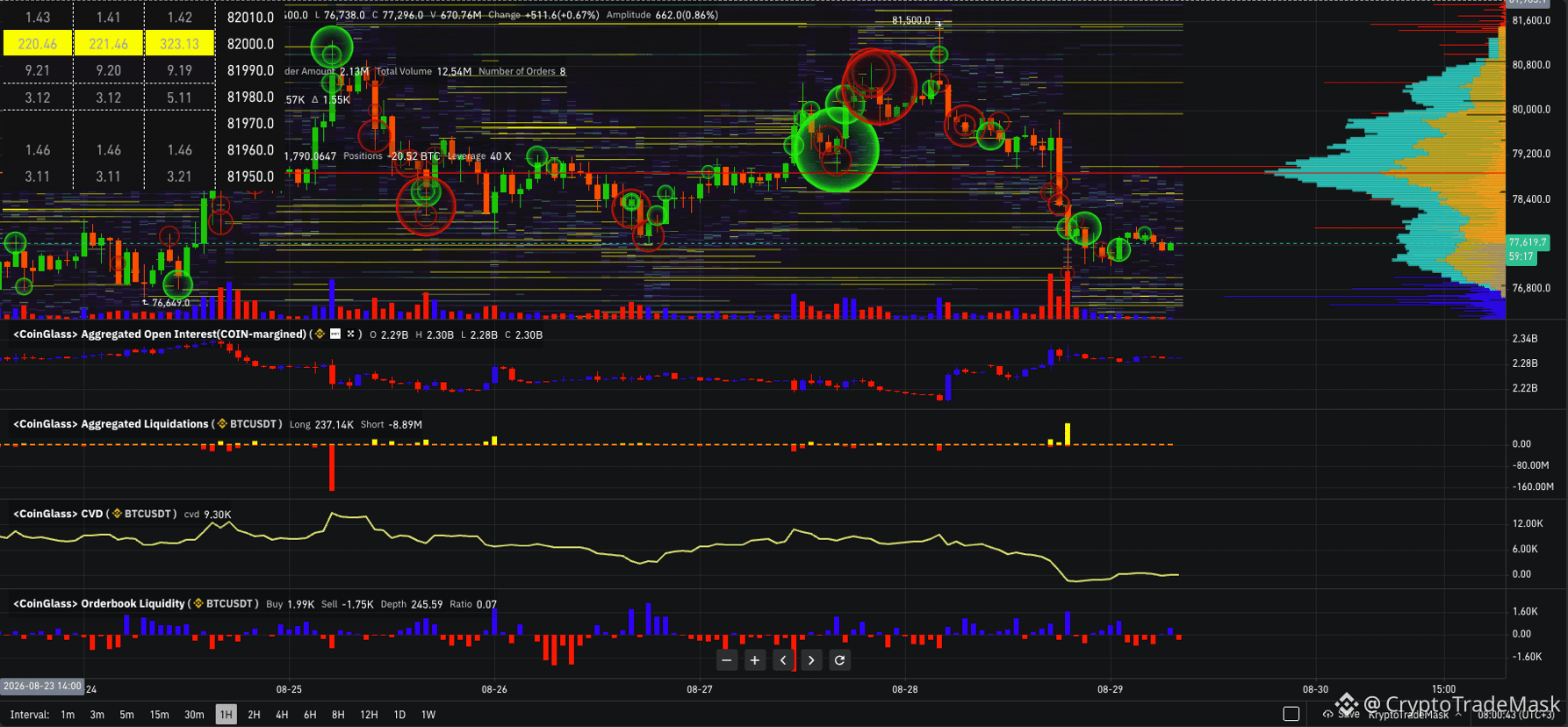1568x727 pixels.
Task: Reset the chart view with refresh icon
Action: click(839, 660)
